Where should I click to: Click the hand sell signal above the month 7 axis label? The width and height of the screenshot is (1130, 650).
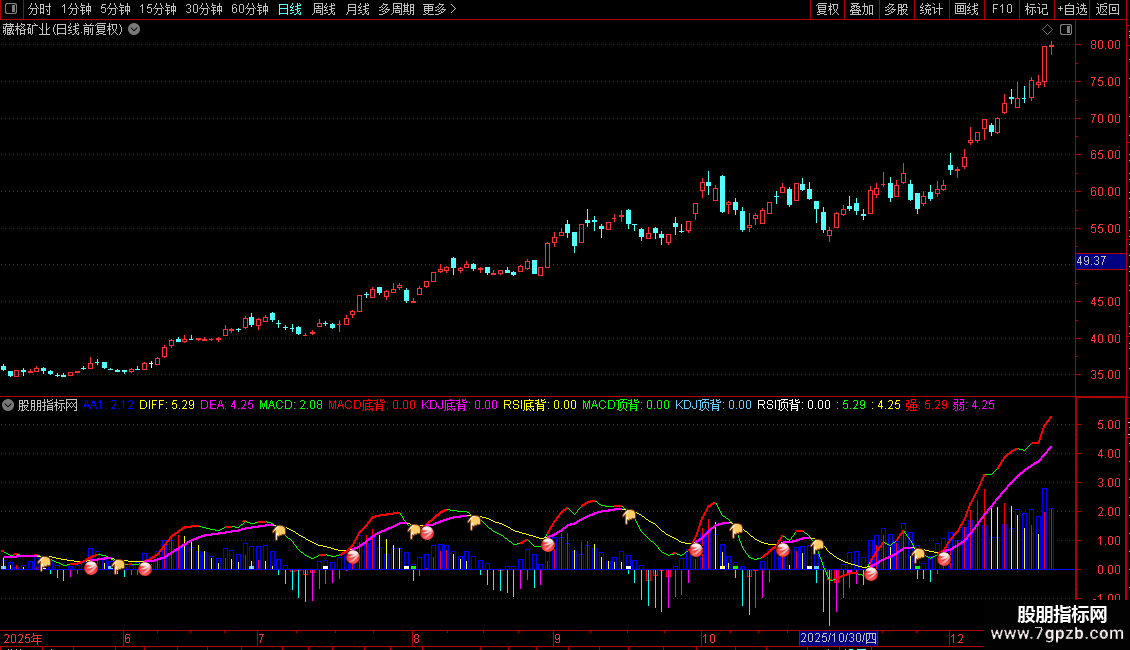[280, 533]
